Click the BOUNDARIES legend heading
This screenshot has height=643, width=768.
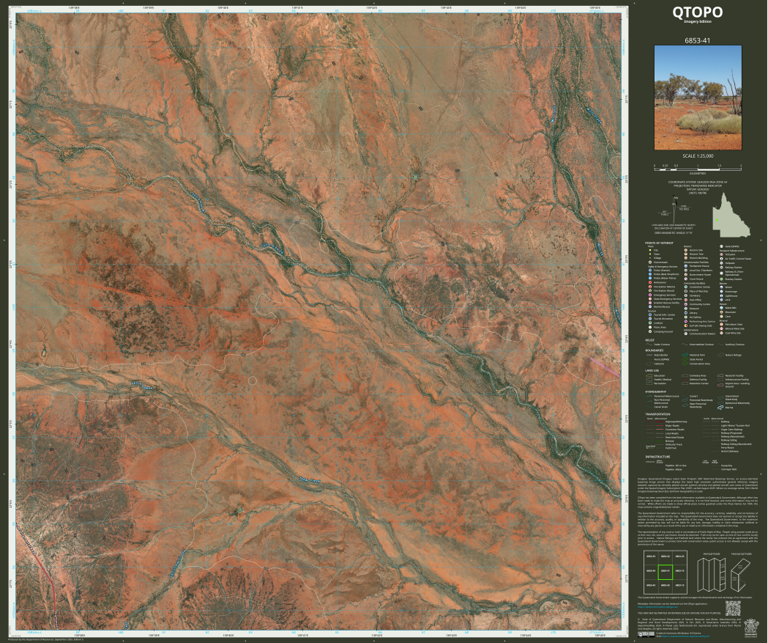pyautogui.click(x=654, y=350)
